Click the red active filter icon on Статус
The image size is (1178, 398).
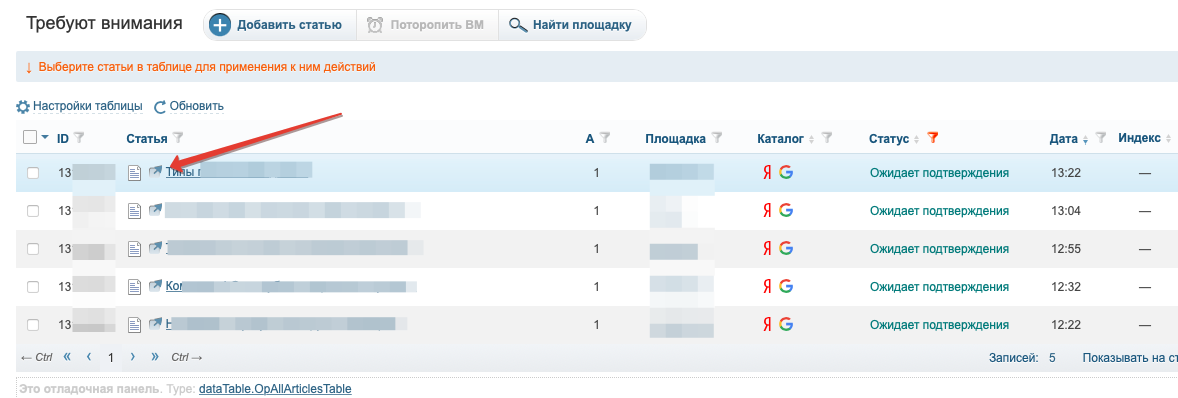(933, 137)
